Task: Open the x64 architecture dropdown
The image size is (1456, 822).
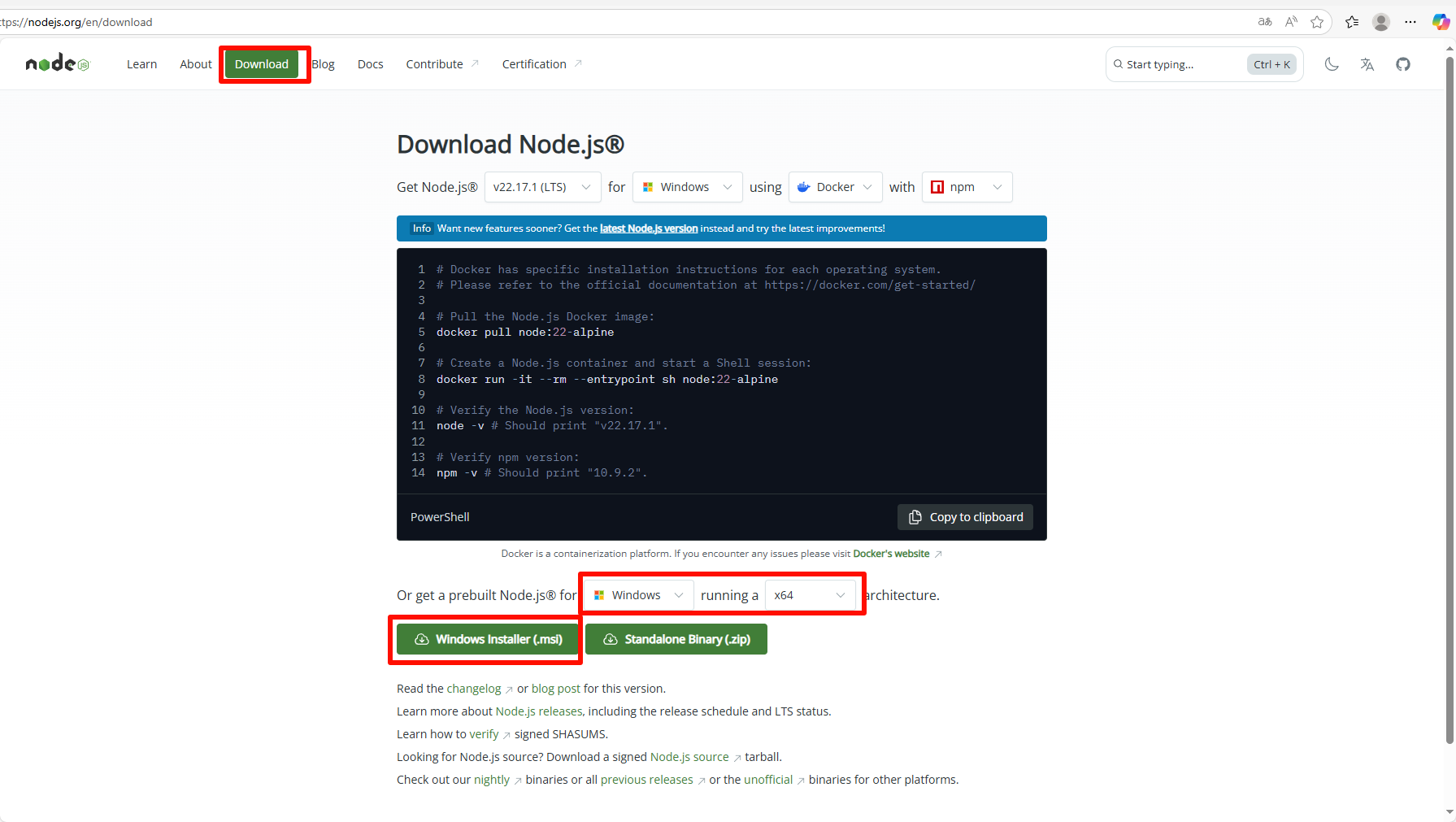Action: 811,595
